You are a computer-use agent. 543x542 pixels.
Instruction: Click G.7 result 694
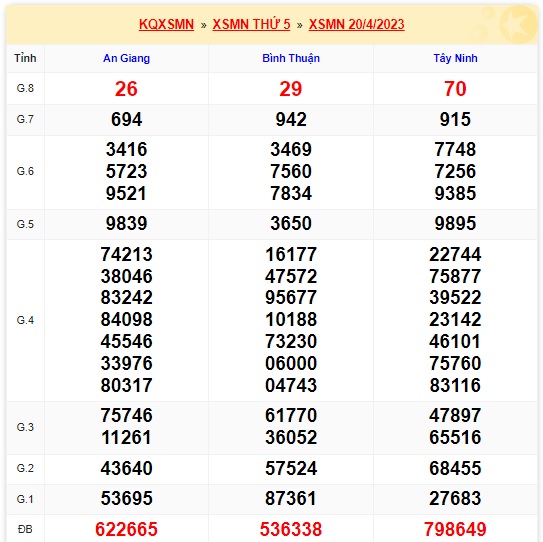[x=126, y=119]
